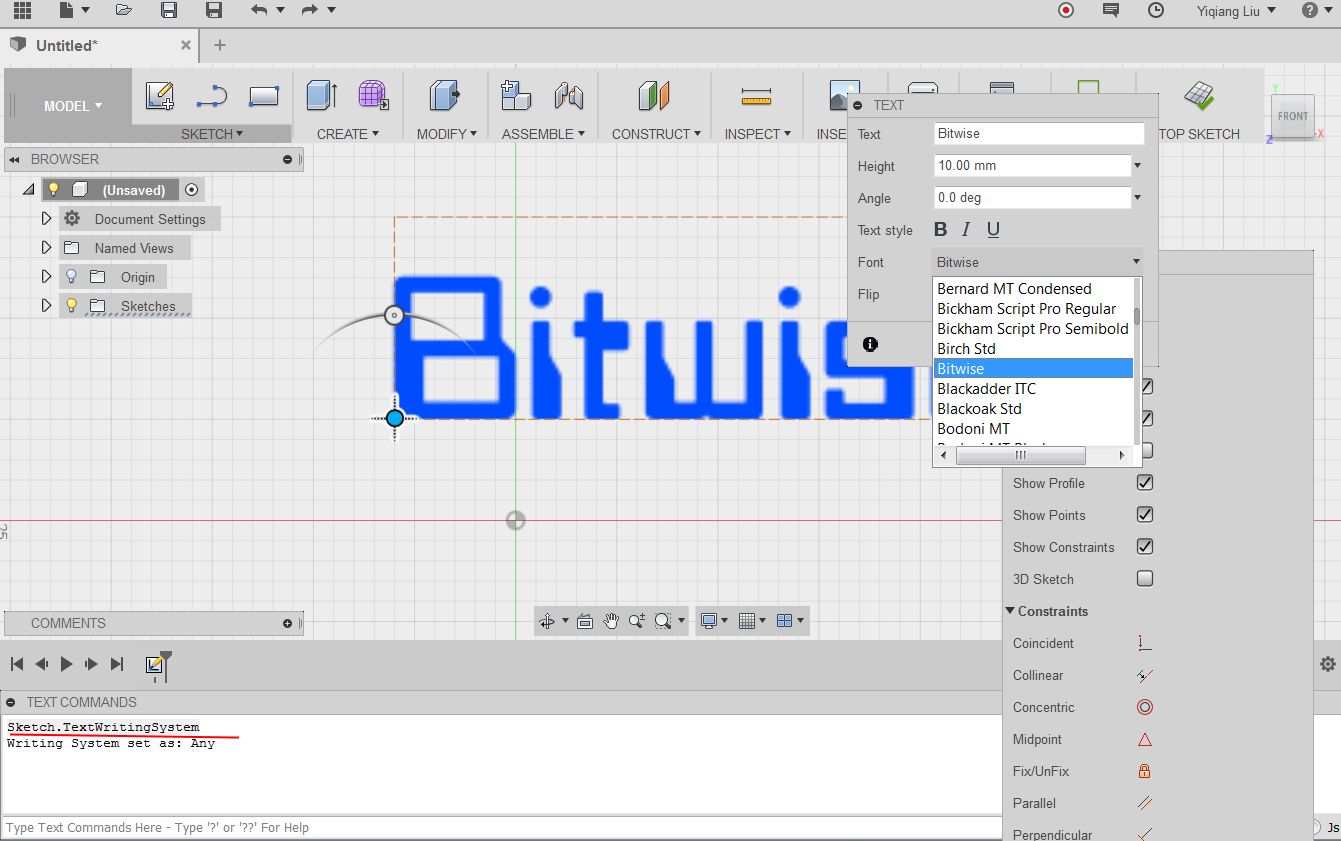Select the Pan tool in navigation bar
This screenshot has height=841, width=1341.
(x=611, y=620)
